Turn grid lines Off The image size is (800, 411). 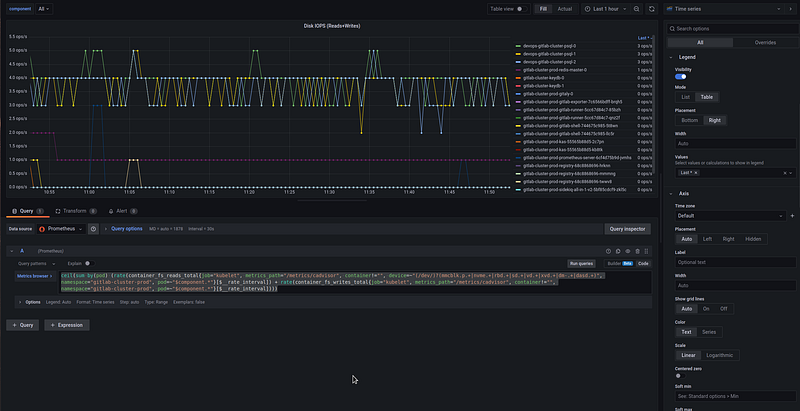coord(723,309)
